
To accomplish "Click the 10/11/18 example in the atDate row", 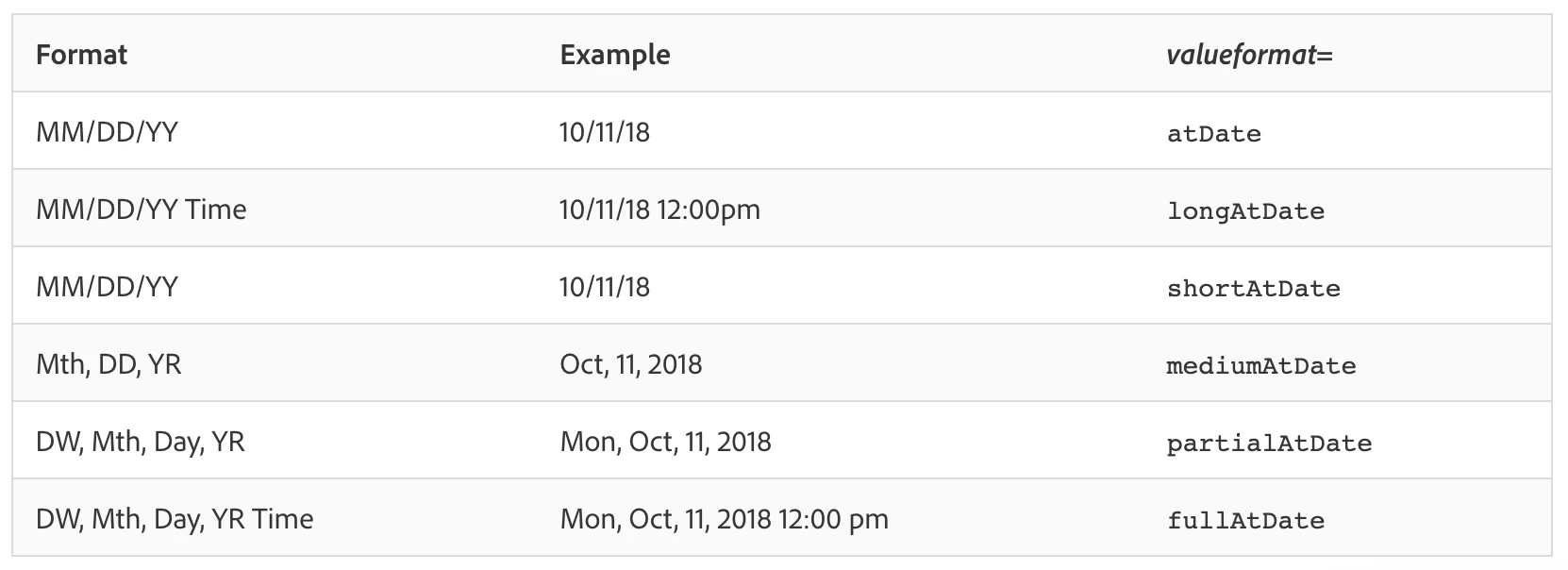I will (x=605, y=132).
